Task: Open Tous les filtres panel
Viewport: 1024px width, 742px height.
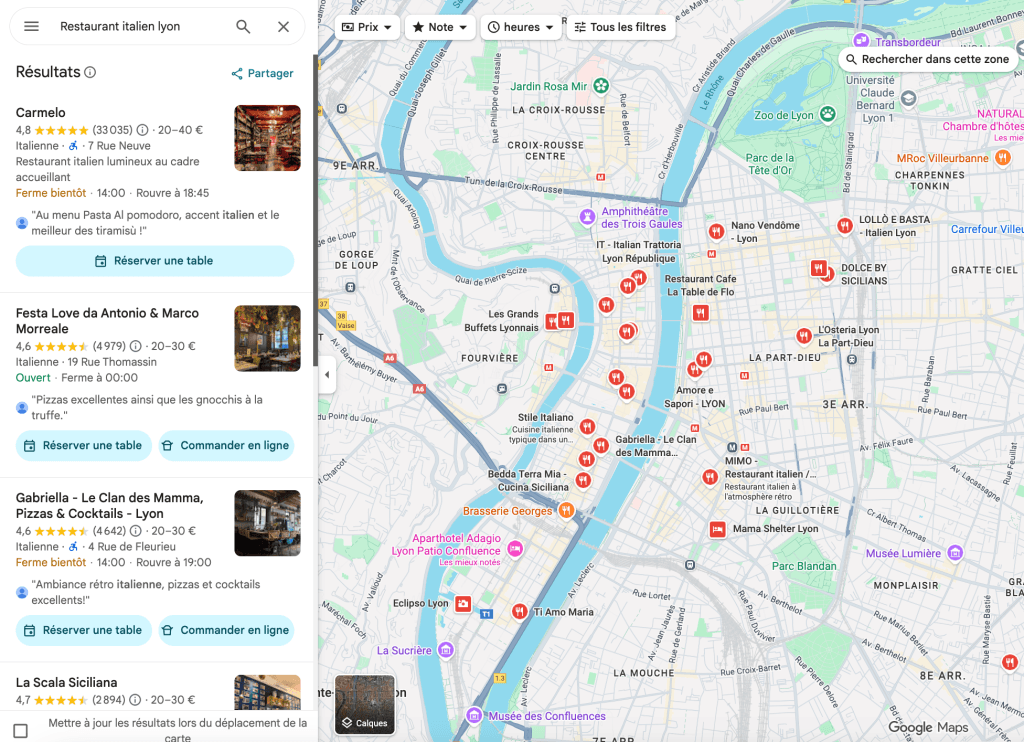Action: (x=621, y=27)
